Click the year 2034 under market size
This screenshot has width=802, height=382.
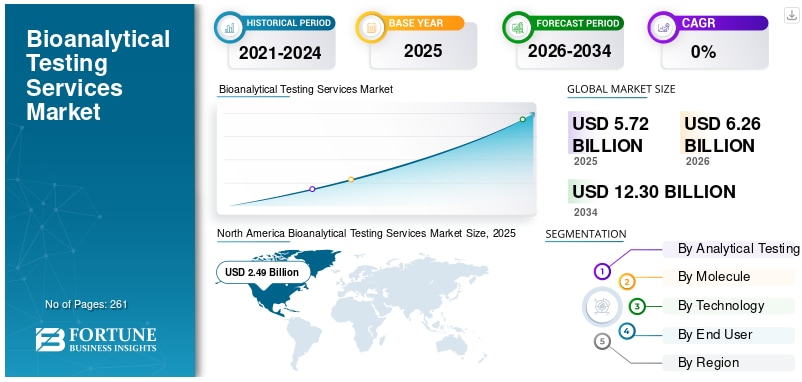(x=585, y=212)
